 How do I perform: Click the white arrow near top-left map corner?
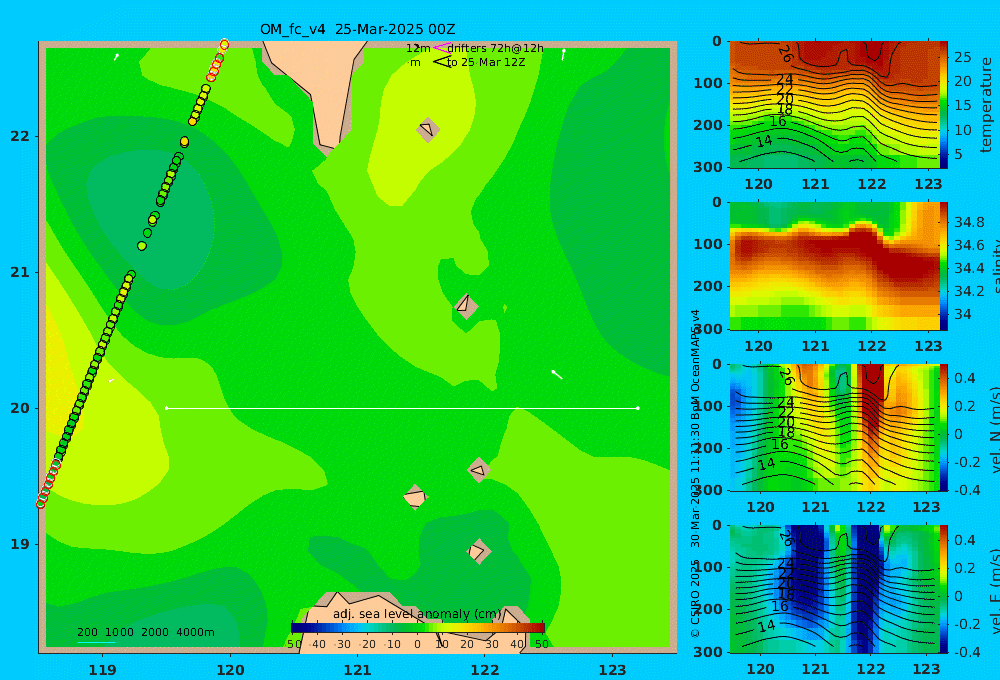click(x=117, y=57)
